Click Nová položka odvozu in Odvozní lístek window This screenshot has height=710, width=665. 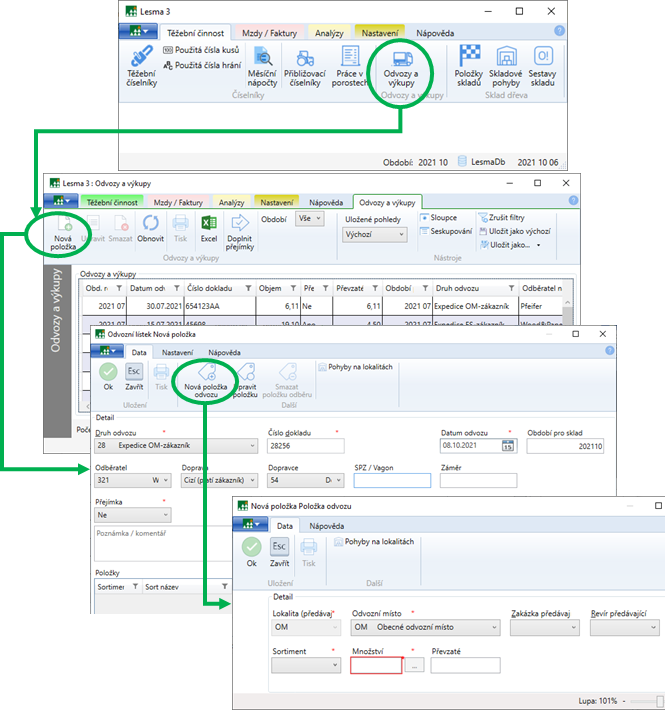pyautogui.click(x=206, y=380)
